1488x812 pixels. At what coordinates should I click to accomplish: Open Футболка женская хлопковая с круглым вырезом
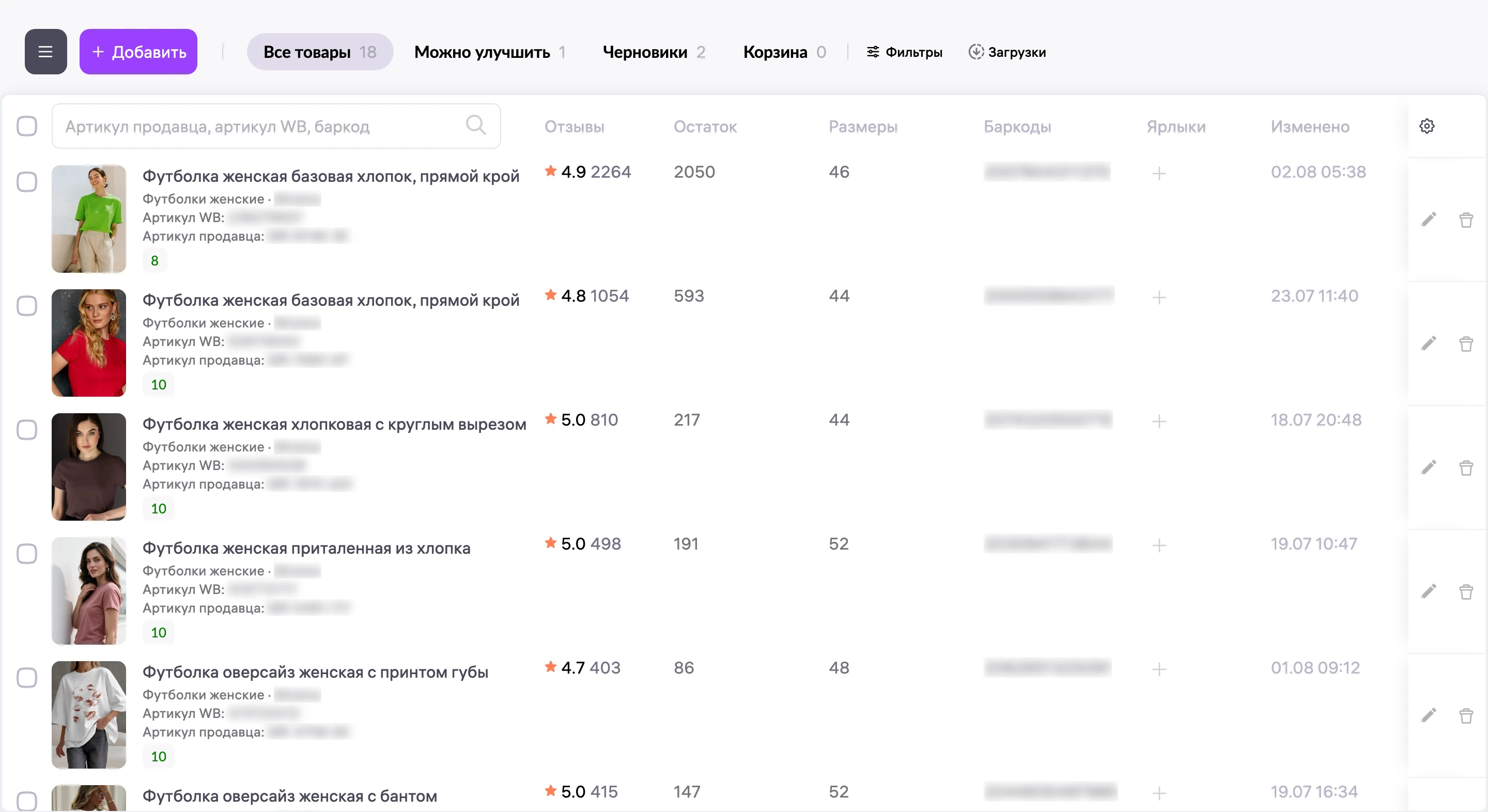pyautogui.click(x=334, y=424)
